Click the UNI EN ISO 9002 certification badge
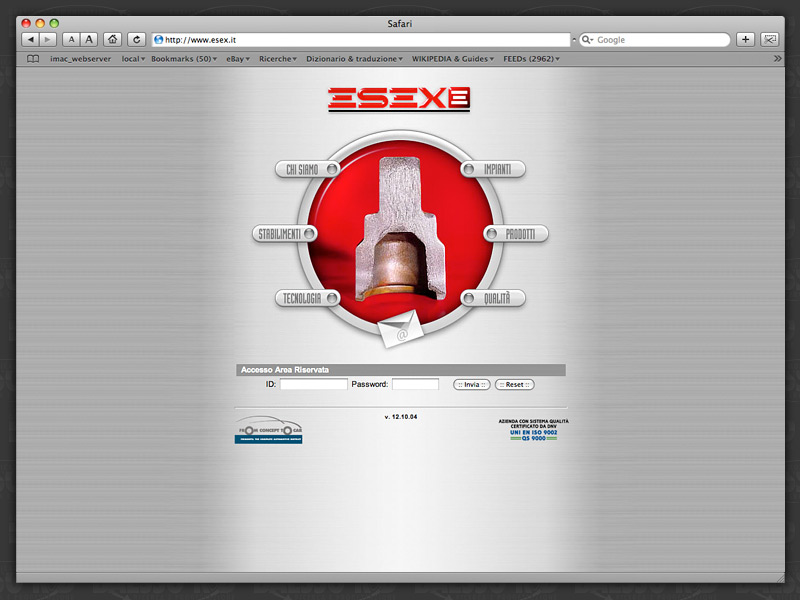800x600 pixels. click(534, 430)
